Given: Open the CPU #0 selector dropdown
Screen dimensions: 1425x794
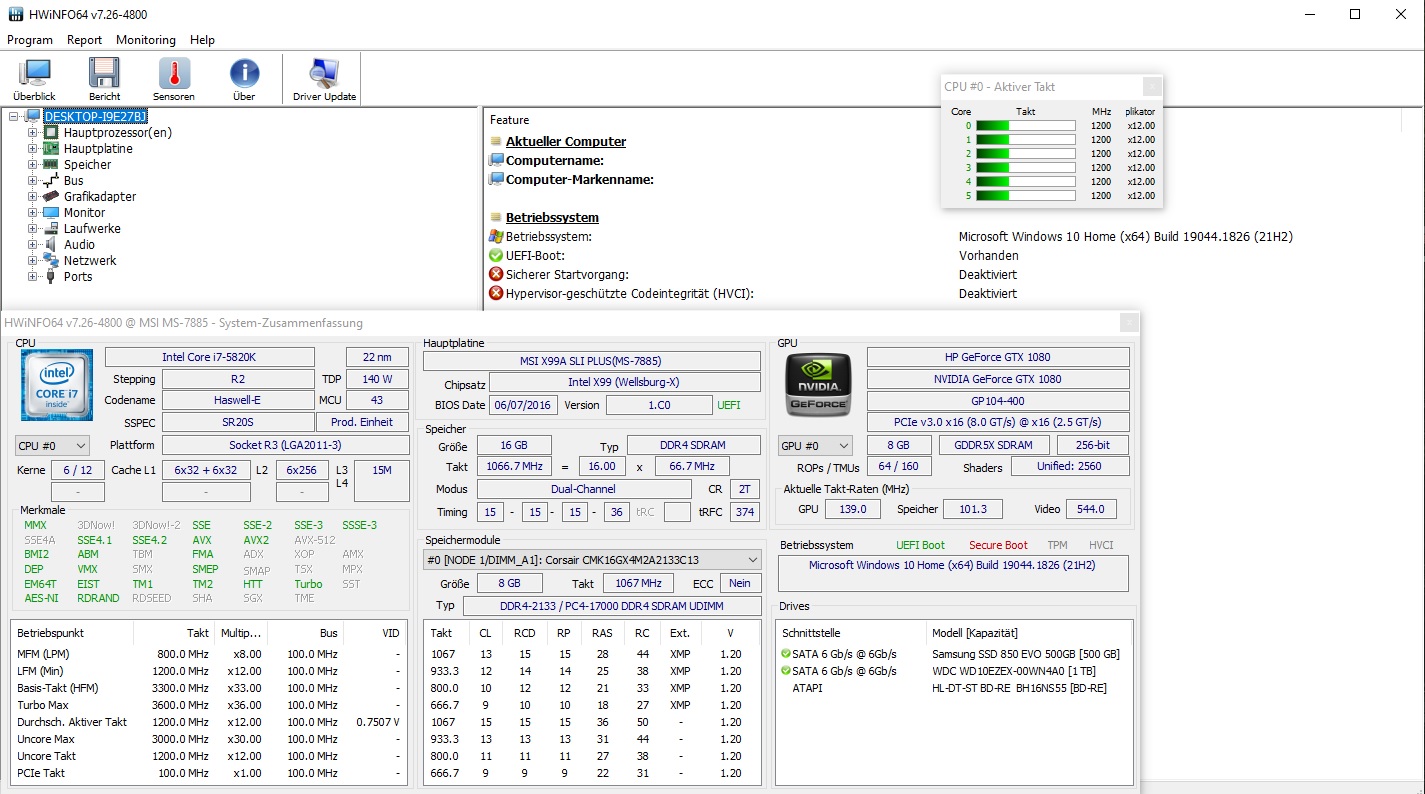Looking at the screenshot, I should (x=52, y=445).
